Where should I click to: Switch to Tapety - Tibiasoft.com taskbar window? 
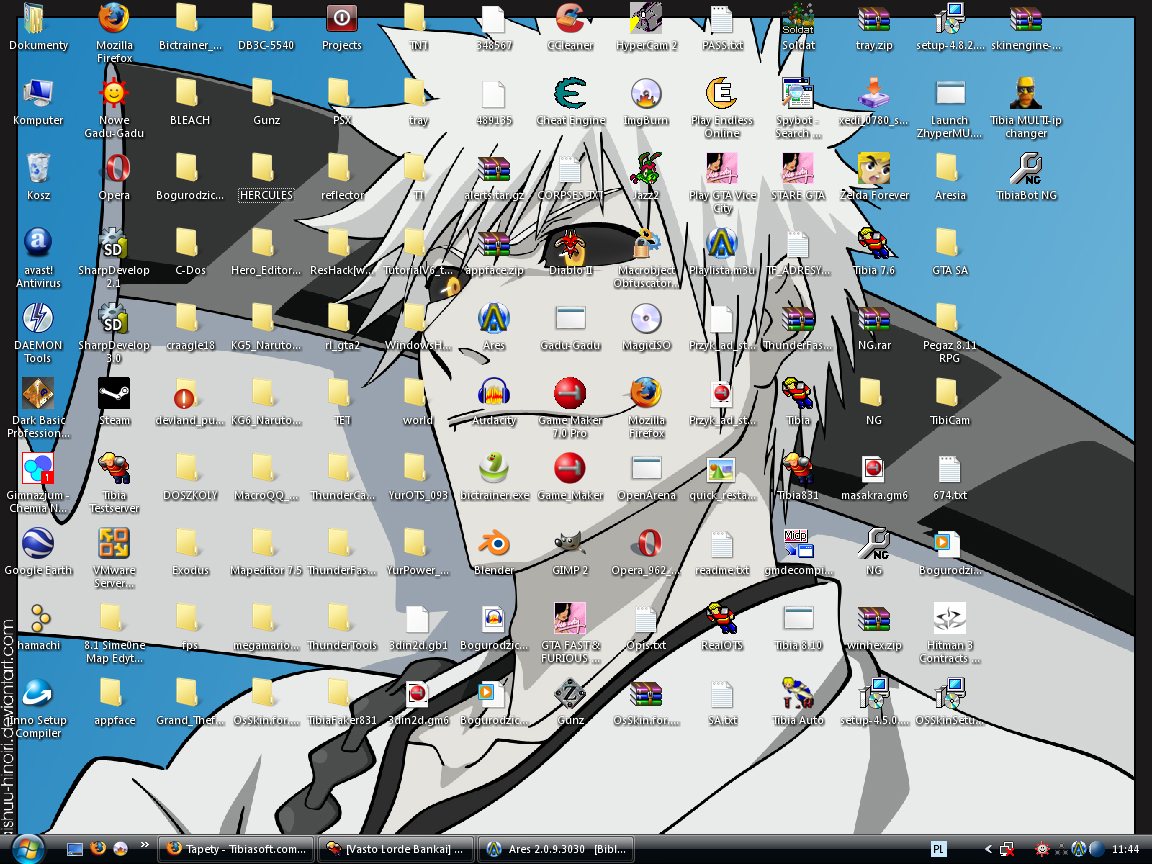point(236,849)
